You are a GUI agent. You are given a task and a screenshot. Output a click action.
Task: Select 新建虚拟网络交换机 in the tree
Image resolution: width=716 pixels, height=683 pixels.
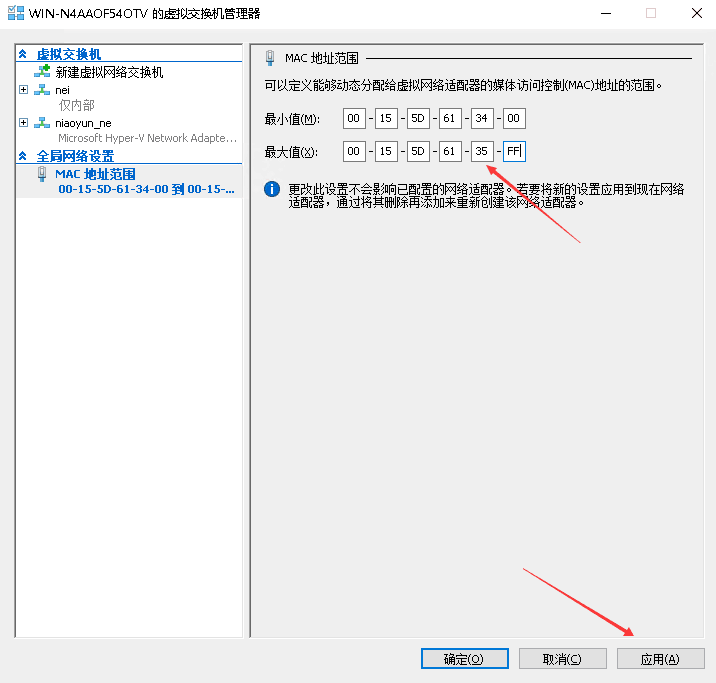pyautogui.click(x=109, y=72)
